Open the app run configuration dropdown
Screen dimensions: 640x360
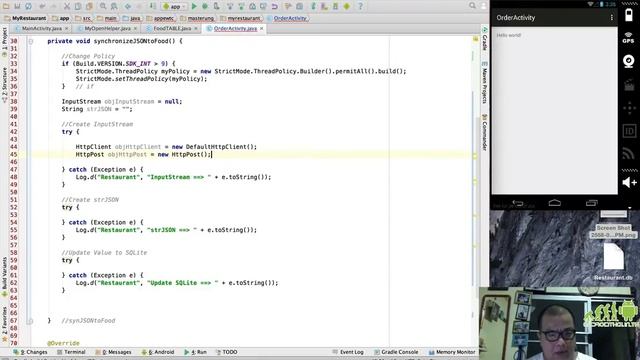pyautogui.click(x=174, y=6)
